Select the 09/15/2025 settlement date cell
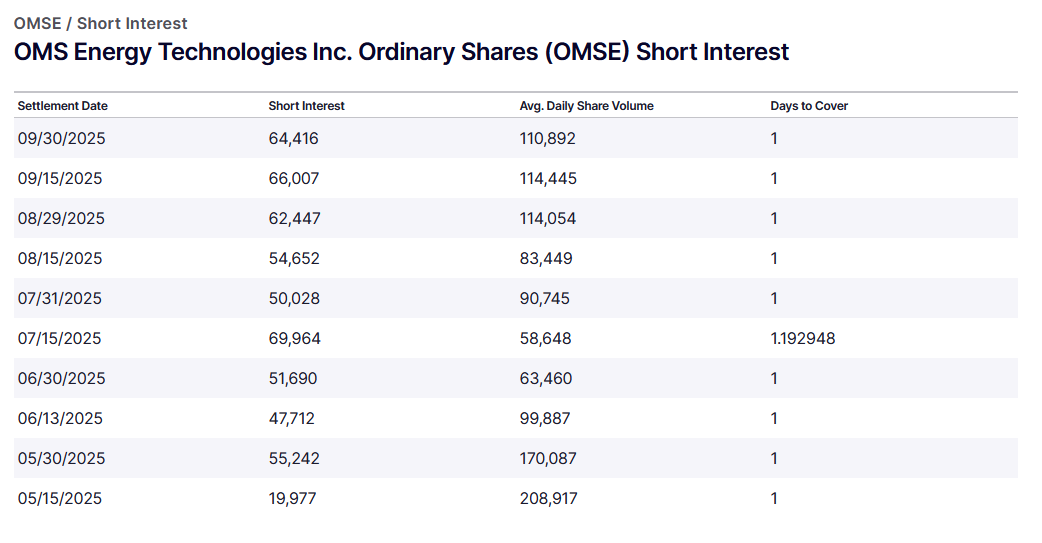The height and width of the screenshot is (543, 1042). click(x=60, y=179)
